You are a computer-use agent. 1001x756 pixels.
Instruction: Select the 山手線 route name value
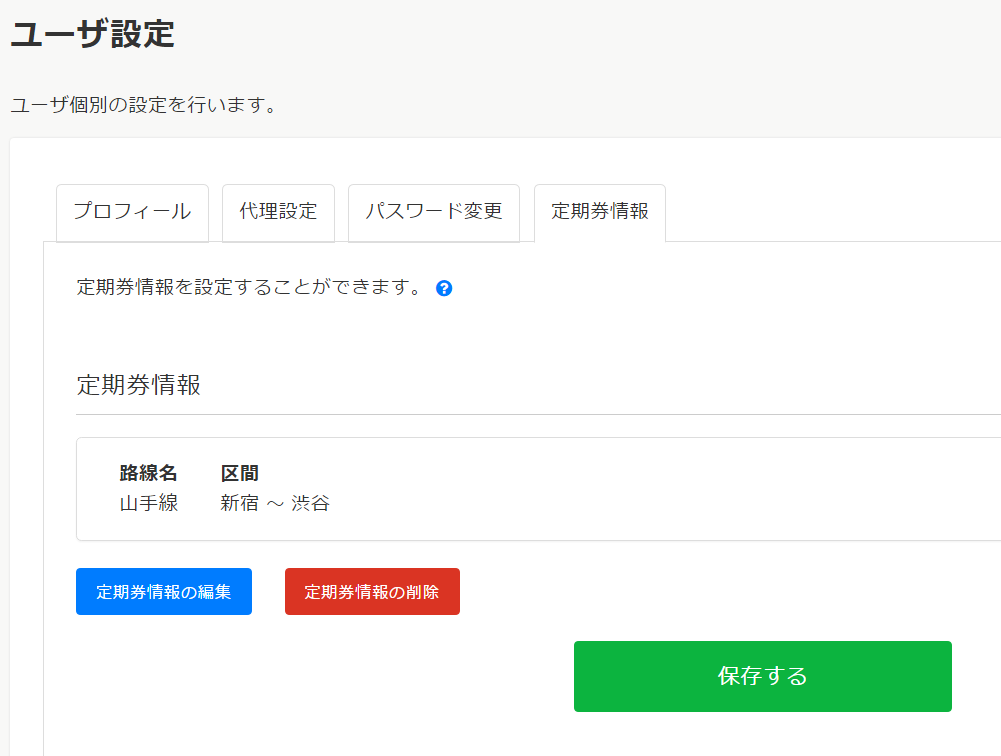[x=149, y=503]
